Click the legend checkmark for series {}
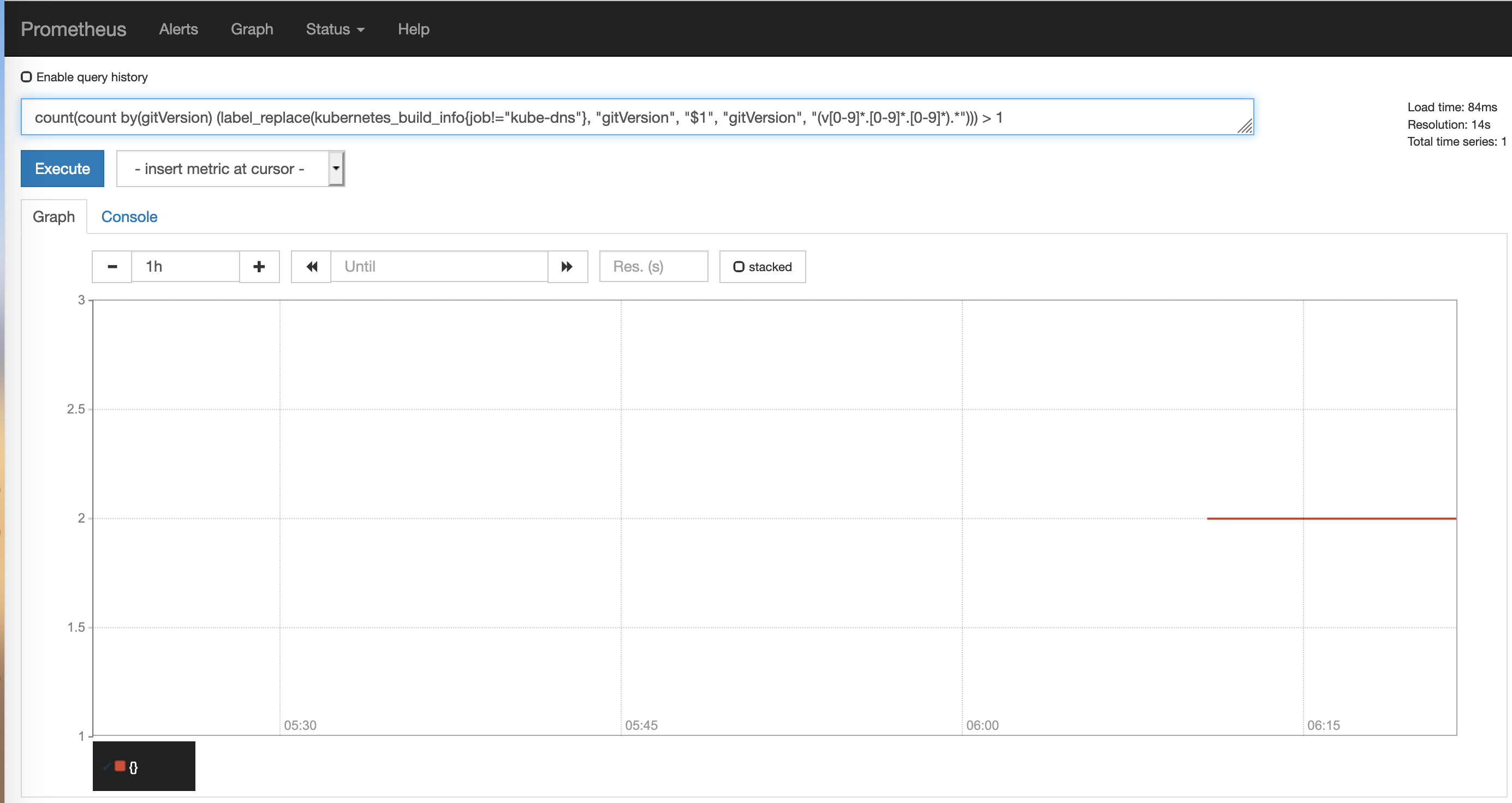 point(106,766)
